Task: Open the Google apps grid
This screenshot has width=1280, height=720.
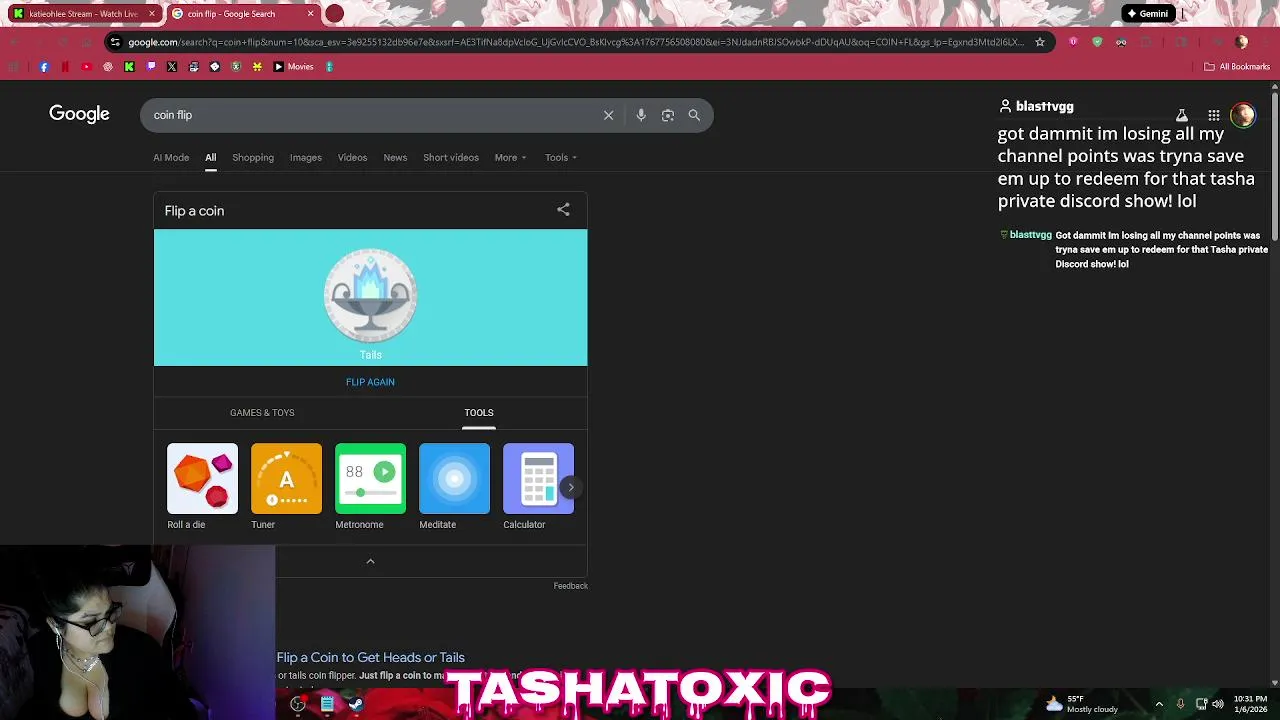Action: [x=1213, y=115]
